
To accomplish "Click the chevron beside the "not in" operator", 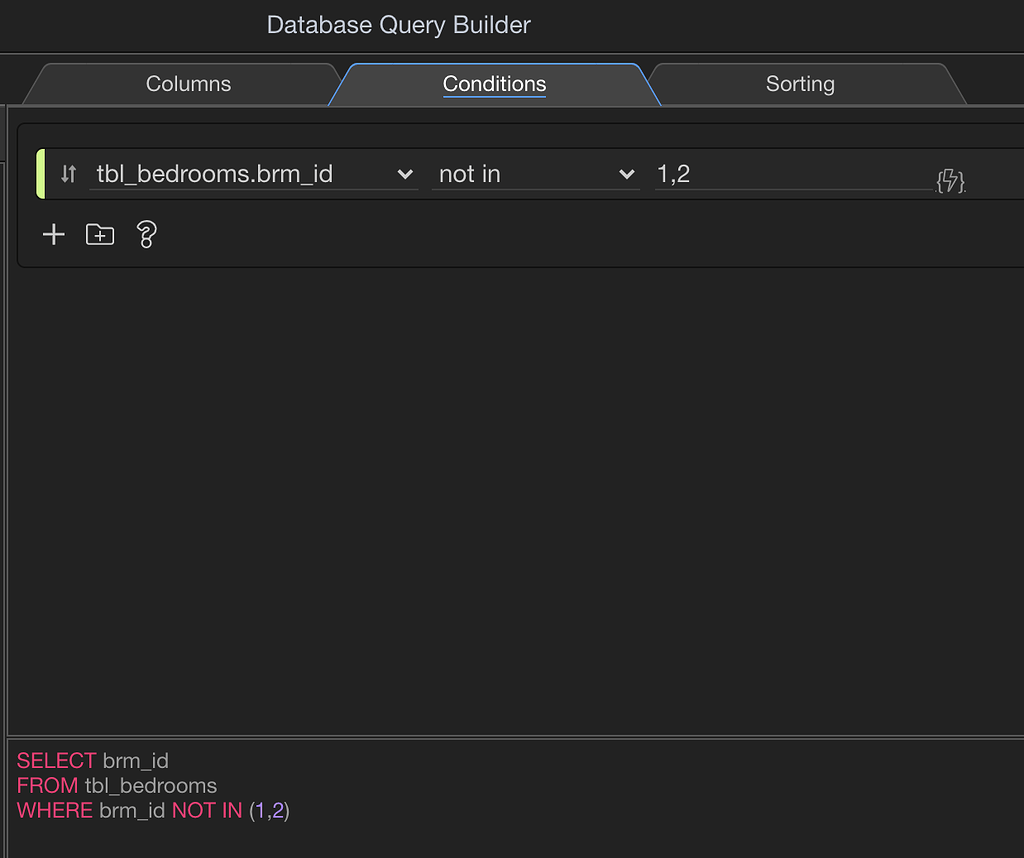I will 627,174.
